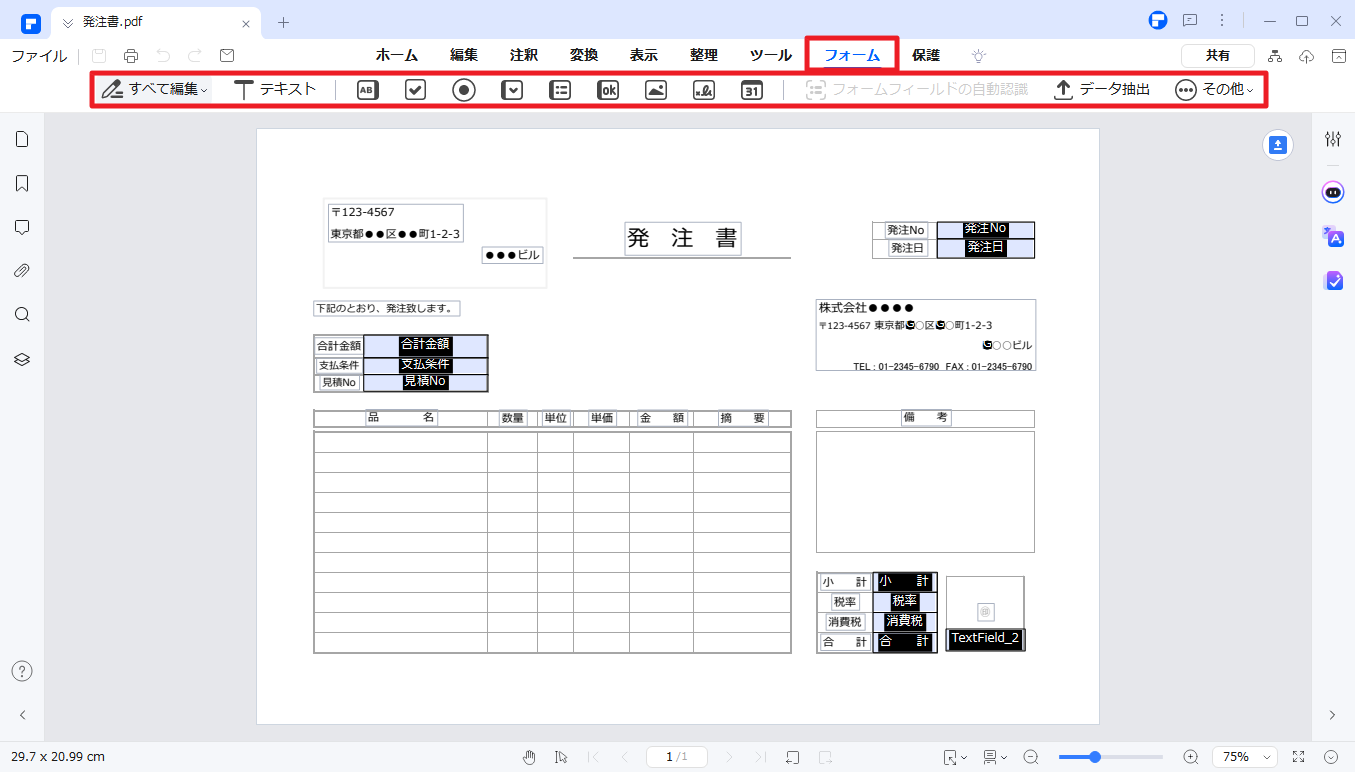This screenshot has width=1355, height=772.
Task: Select the list box form tool
Action: (560, 90)
